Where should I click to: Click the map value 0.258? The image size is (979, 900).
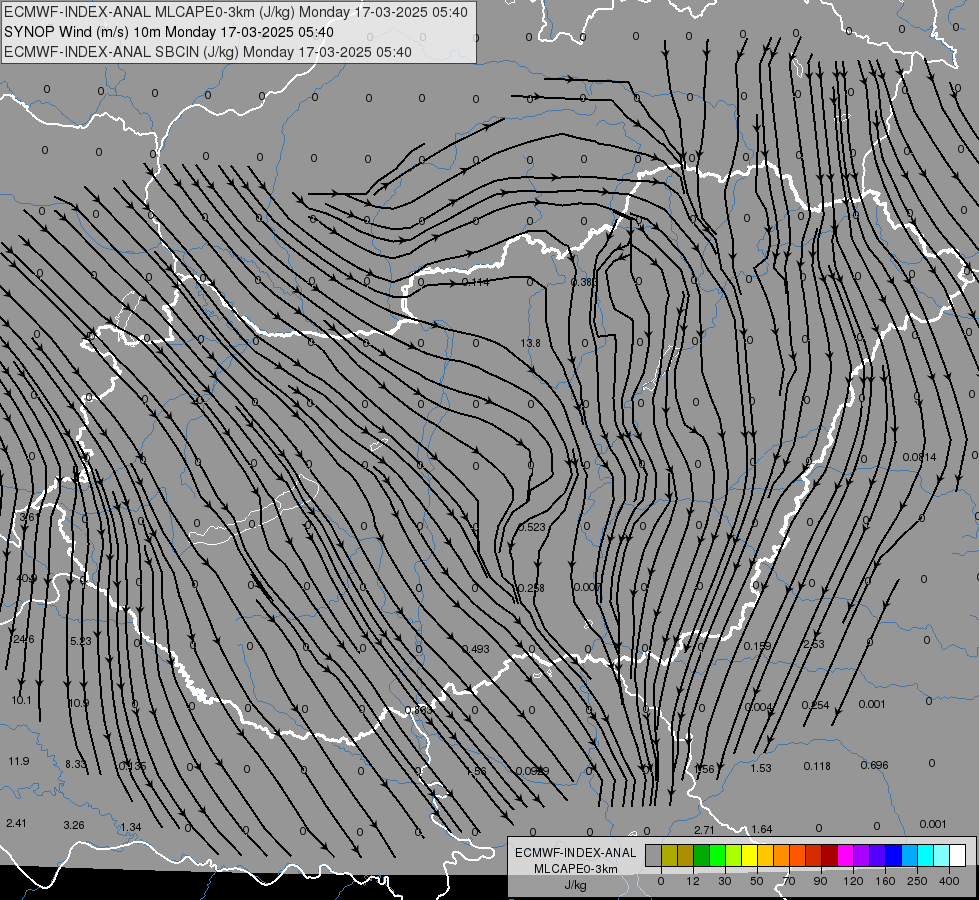[531, 588]
